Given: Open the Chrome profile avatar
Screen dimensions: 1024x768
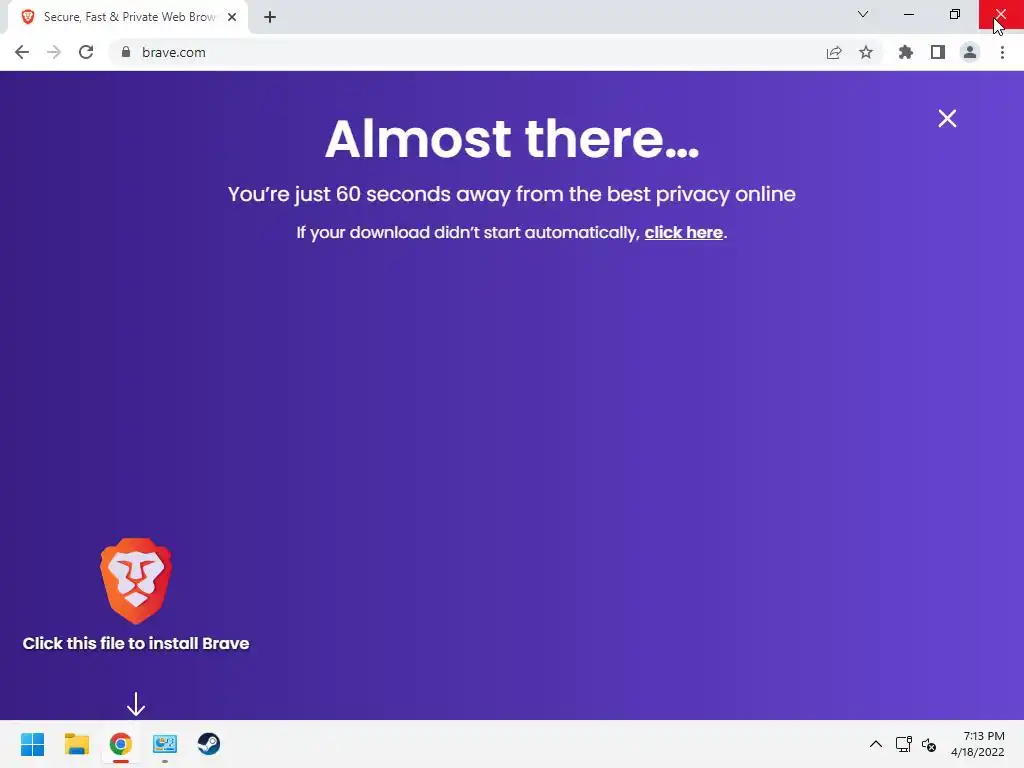Looking at the screenshot, I should [x=970, y=52].
